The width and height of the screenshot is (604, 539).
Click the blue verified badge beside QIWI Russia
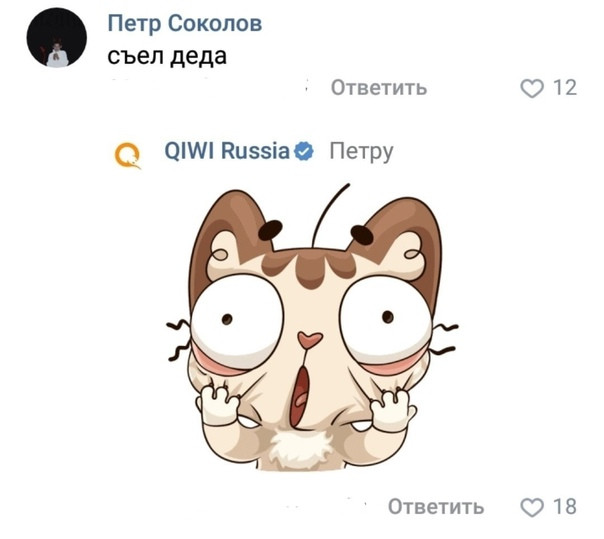(304, 151)
